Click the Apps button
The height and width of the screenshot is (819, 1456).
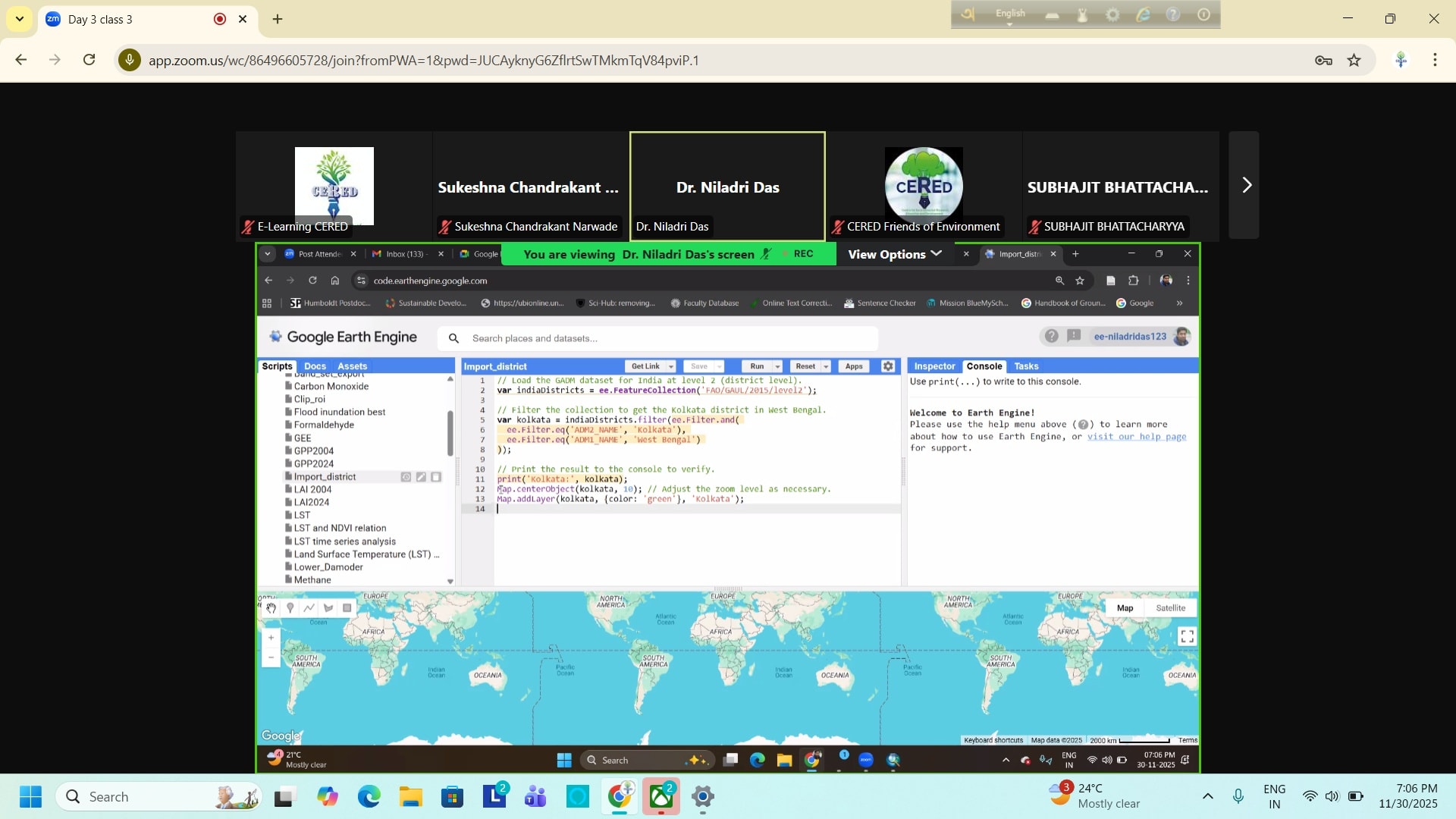pyautogui.click(x=854, y=366)
